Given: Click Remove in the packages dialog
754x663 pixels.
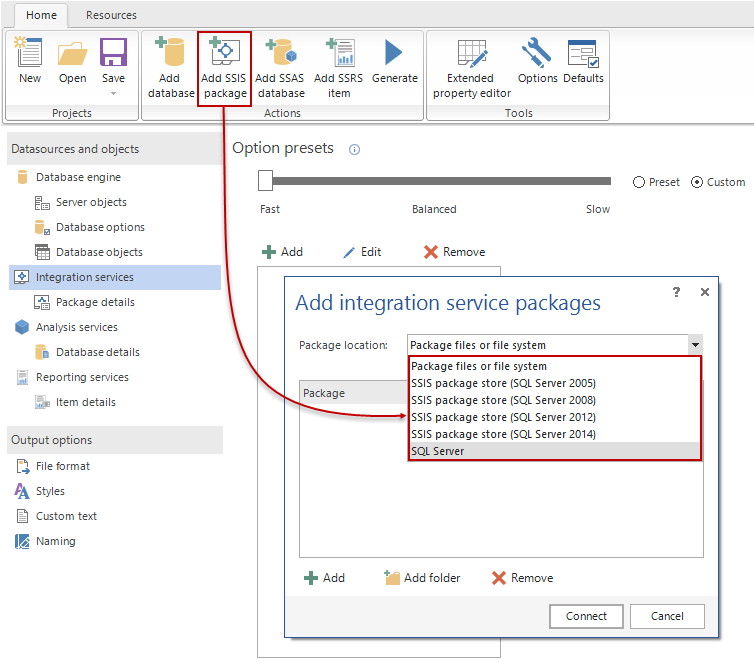Looking at the screenshot, I should click(522, 577).
